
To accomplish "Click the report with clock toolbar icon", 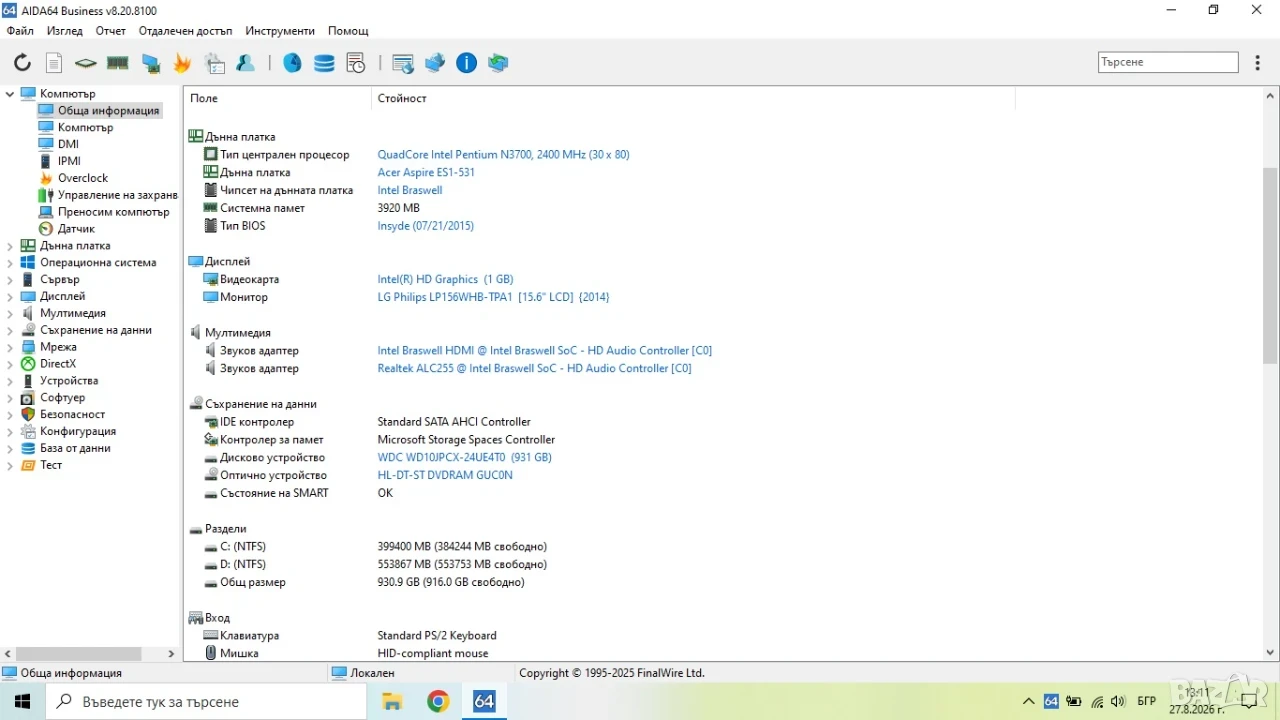I will [x=356, y=63].
